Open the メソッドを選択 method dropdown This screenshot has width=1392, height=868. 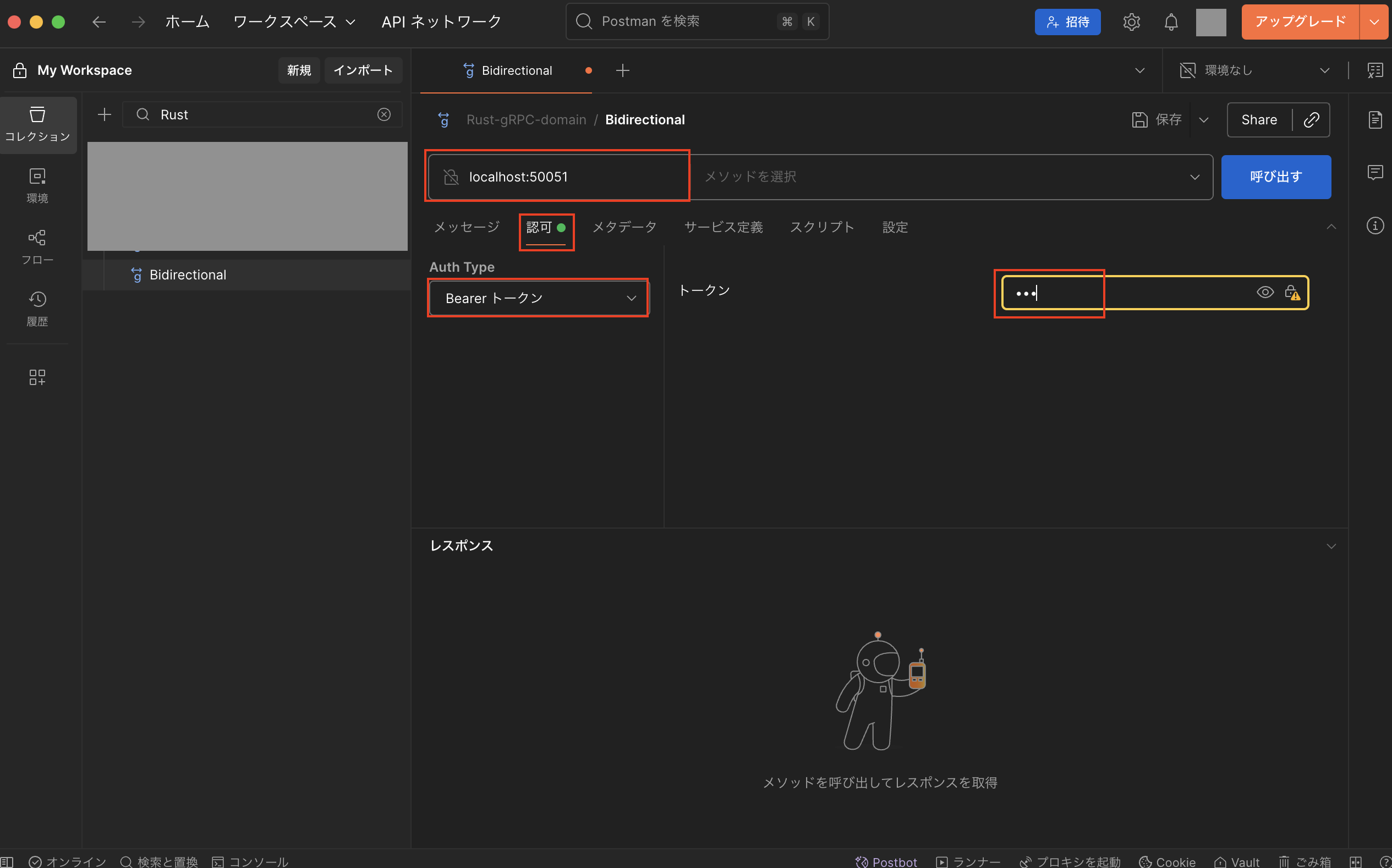[x=951, y=177]
